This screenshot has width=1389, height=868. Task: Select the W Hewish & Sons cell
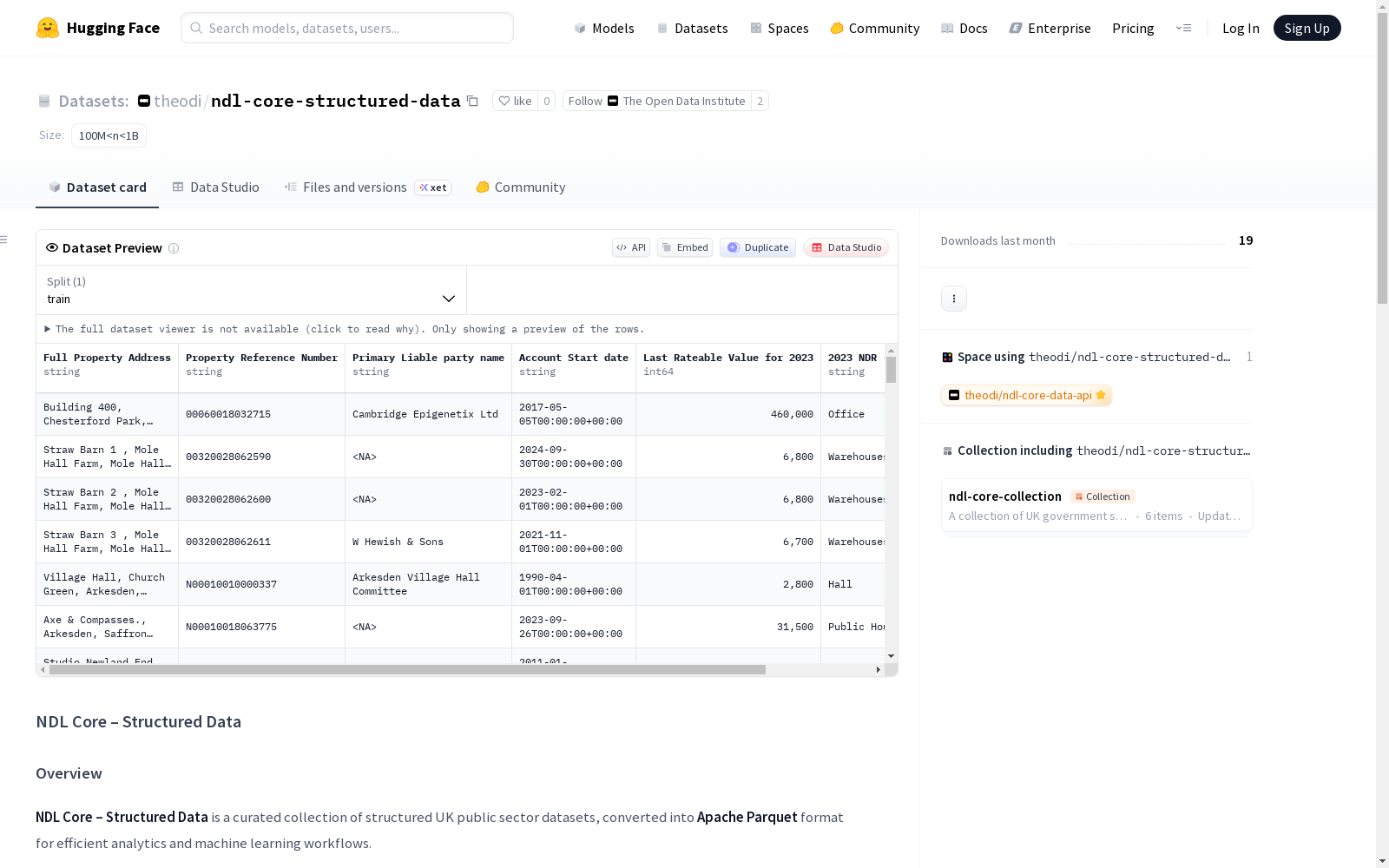(x=429, y=542)
